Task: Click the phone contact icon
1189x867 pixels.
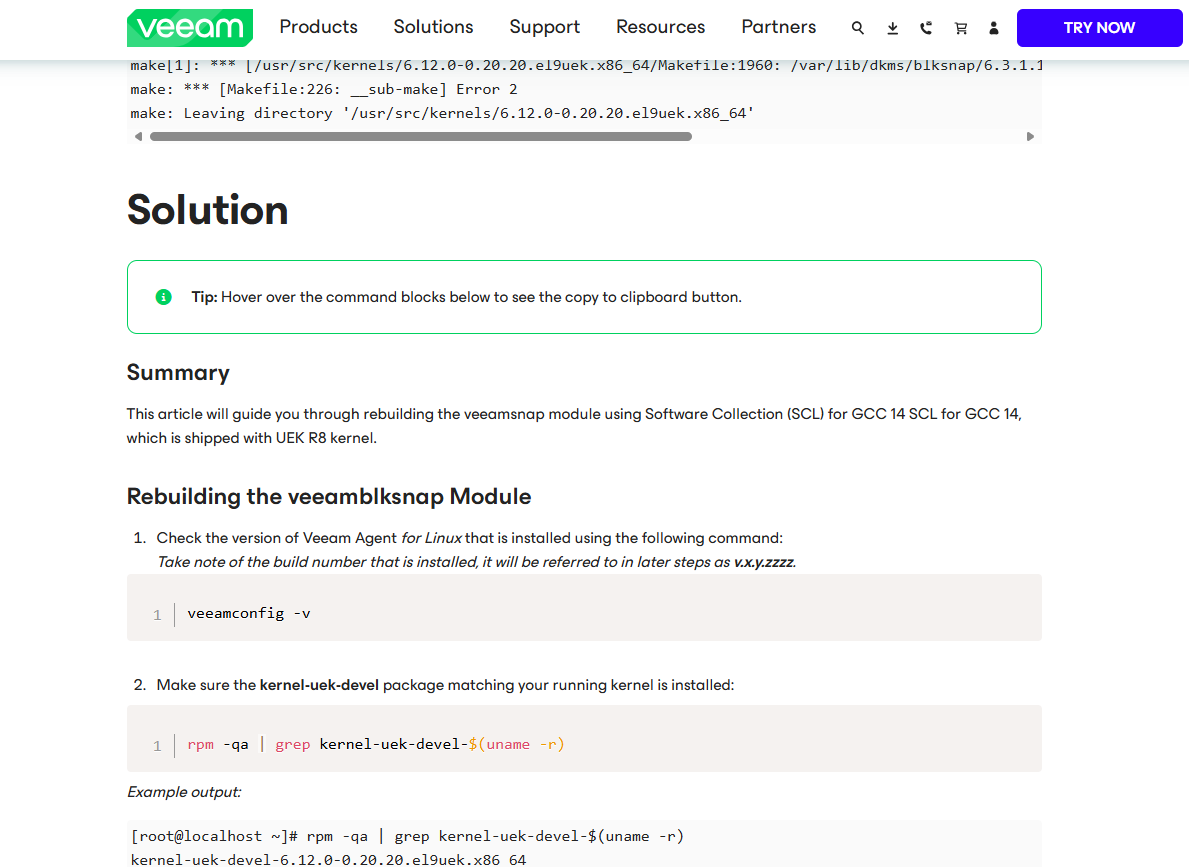Action: point(926,28)
